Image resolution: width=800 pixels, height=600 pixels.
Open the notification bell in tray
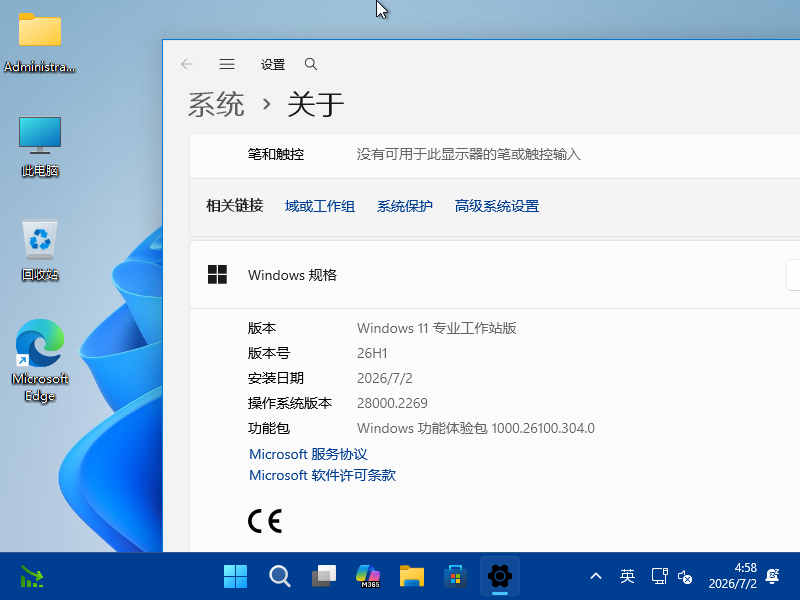point(772,576)
